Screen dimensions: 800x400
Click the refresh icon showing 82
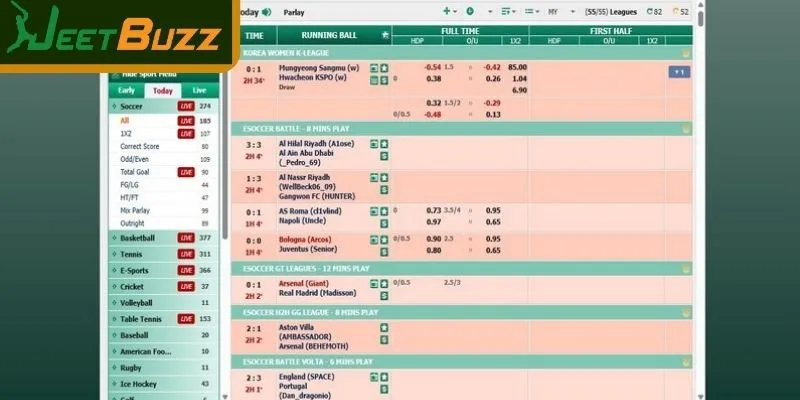(x=649, y=11)
